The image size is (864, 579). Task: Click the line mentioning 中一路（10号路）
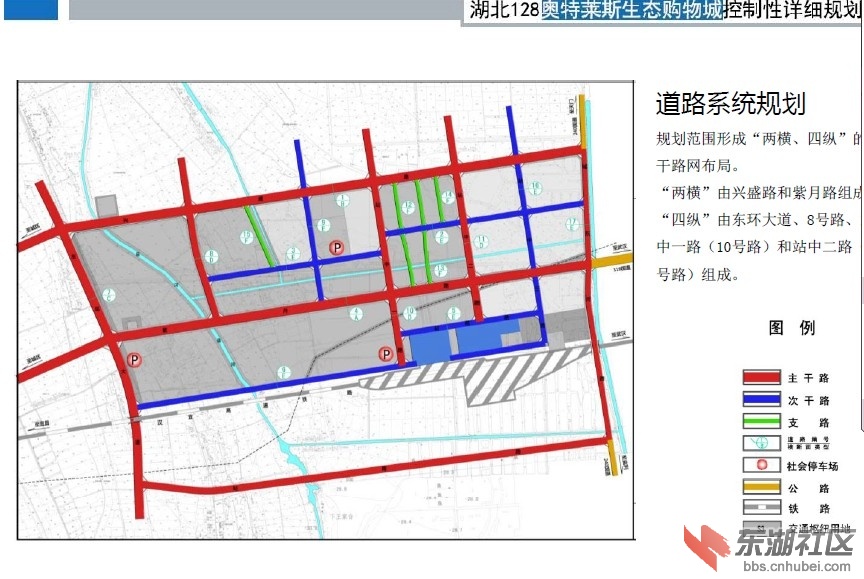[754, 246]
